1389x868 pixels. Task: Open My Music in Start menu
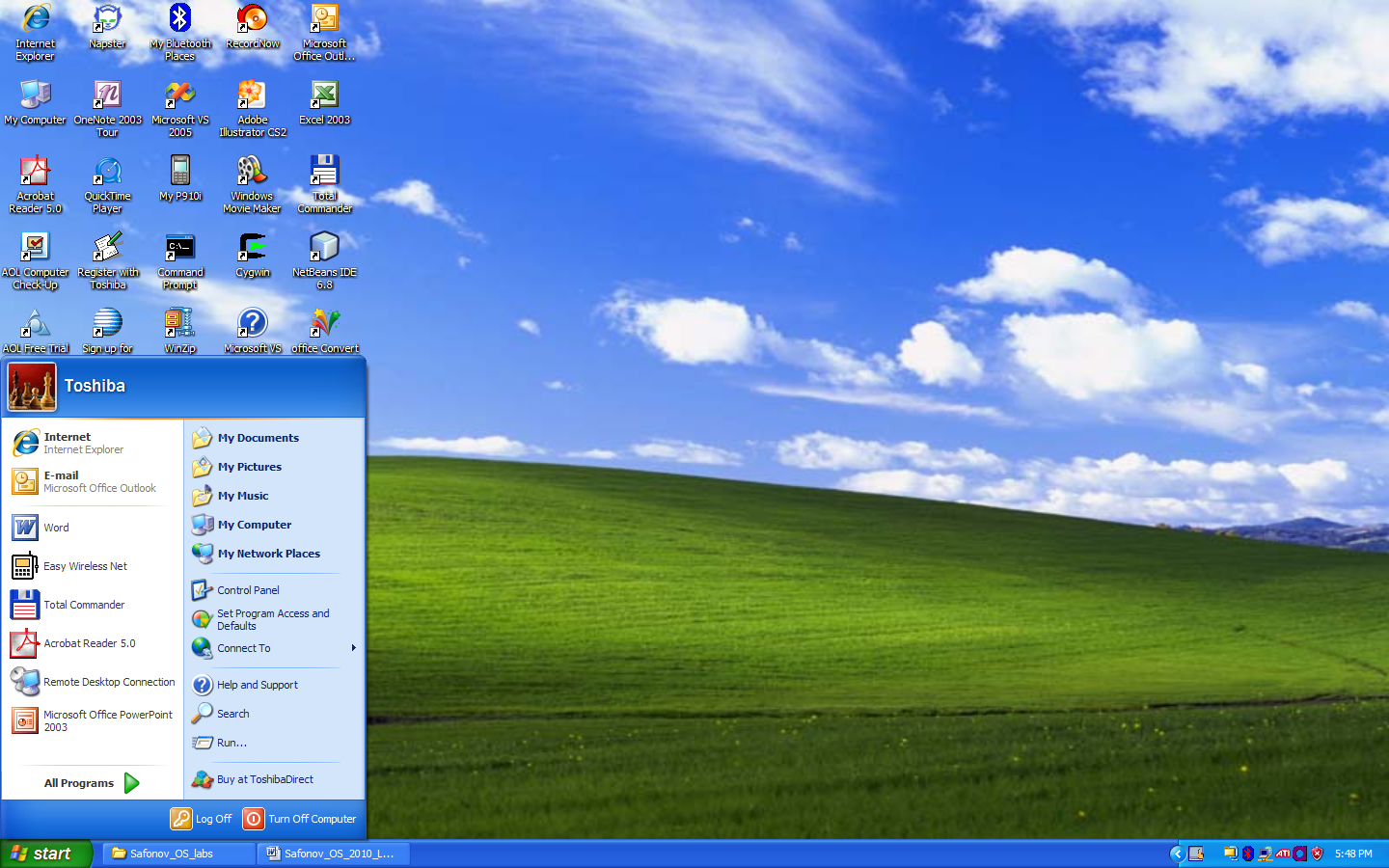coord(275,496)
